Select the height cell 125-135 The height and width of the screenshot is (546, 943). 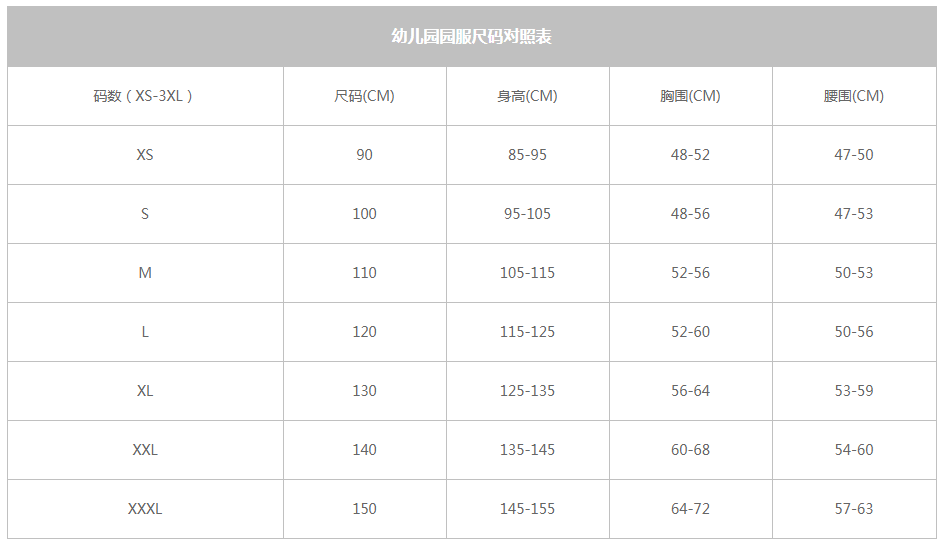(527, 391)
